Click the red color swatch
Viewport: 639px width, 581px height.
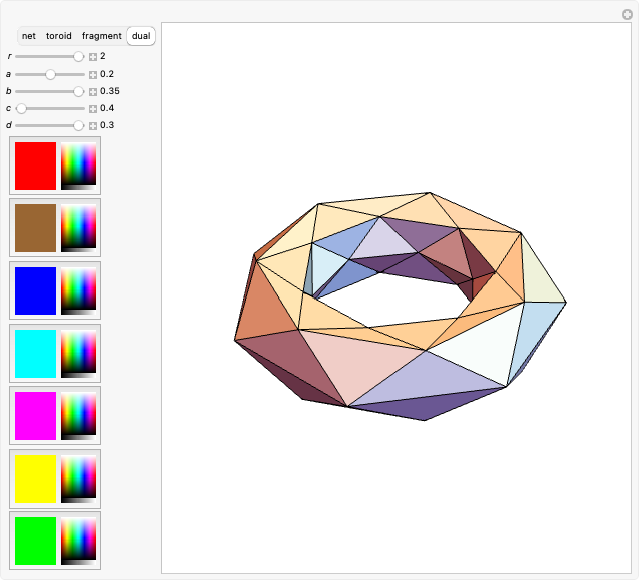35,165
